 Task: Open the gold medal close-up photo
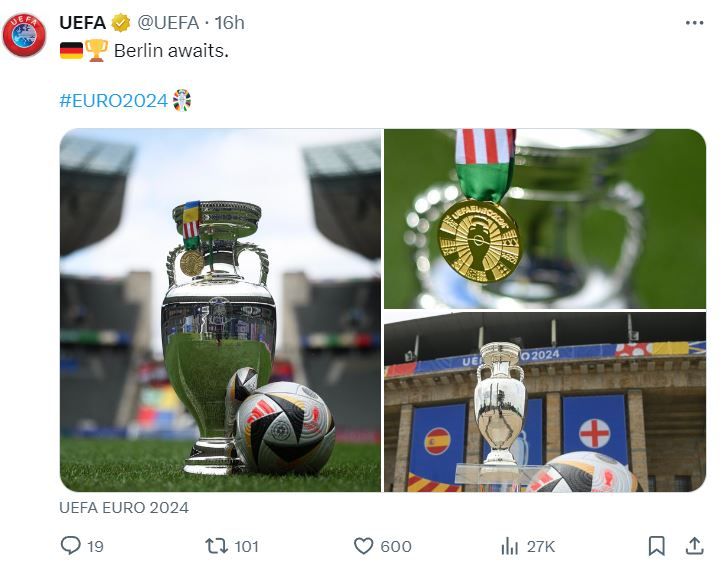545,219
